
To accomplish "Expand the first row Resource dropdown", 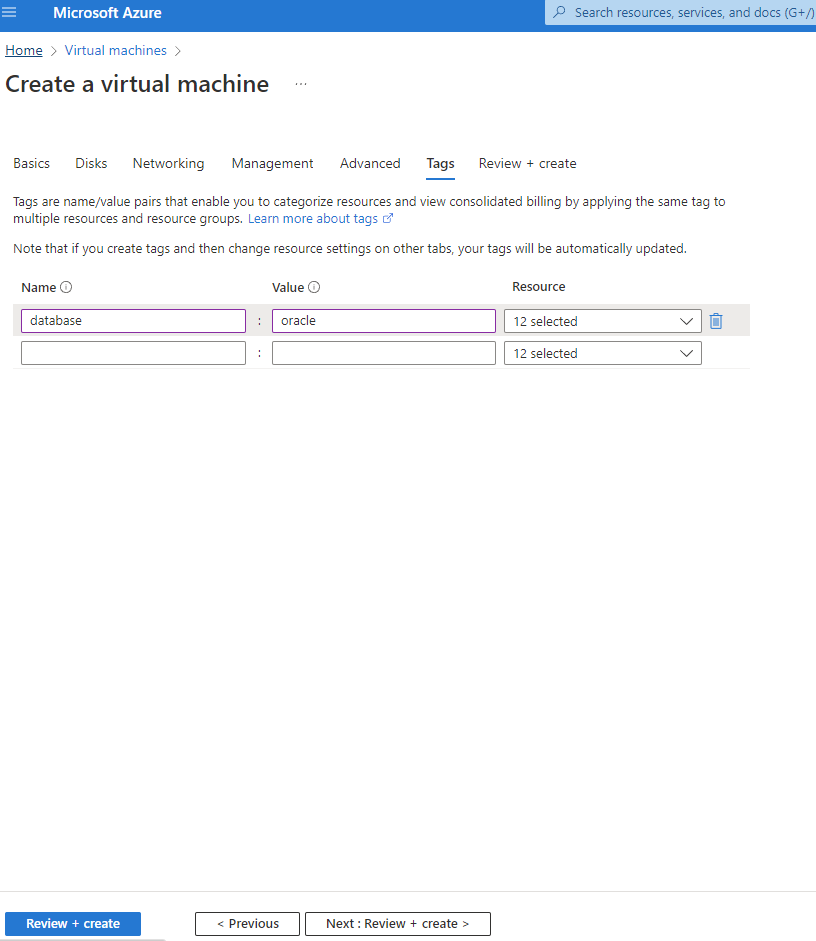I will coord(602,321).
